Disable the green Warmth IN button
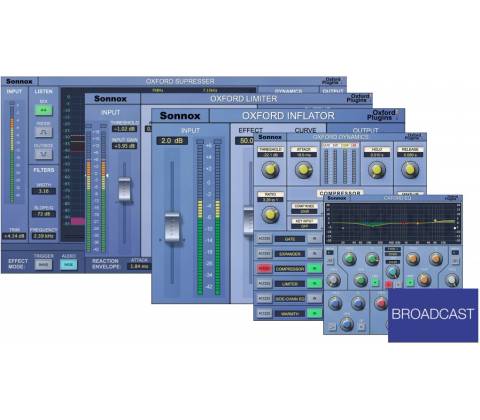This screenshot has height=420, width=480. (x=314, y=313)
